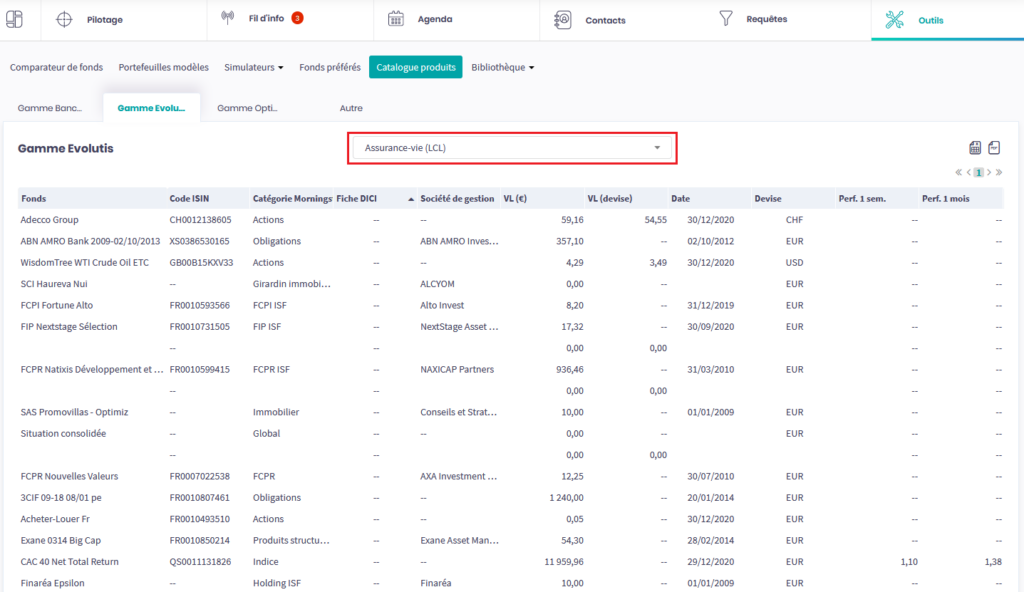Click the dashboard layout icon at top-left
The image size is (1024, 592).
click(x=14, y=19)
